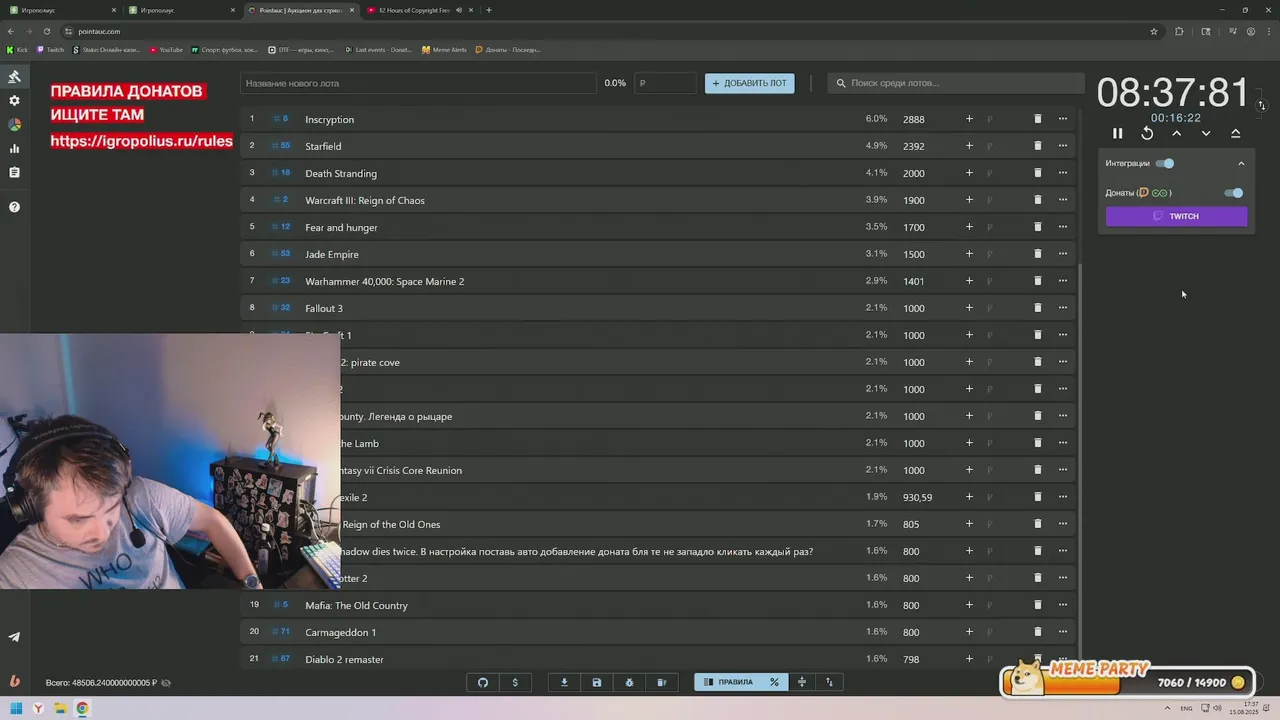
Task: Click the clear all lots trash icon
Action: click(x=661, y=682)
